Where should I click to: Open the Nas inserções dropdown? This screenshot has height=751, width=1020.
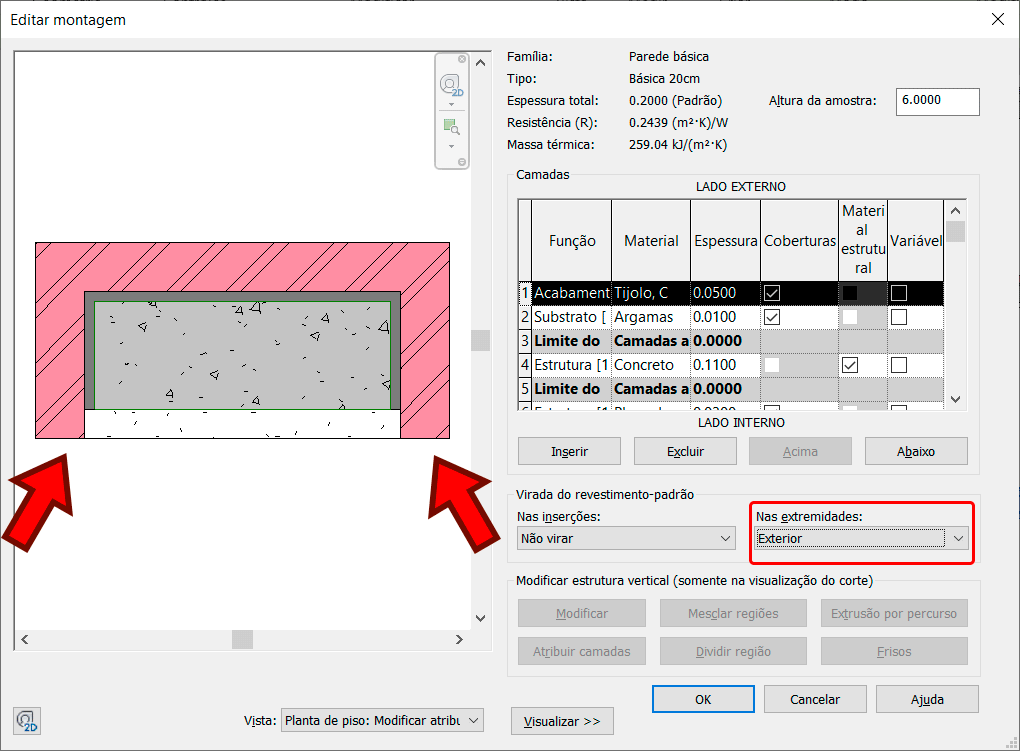(627, 538)
